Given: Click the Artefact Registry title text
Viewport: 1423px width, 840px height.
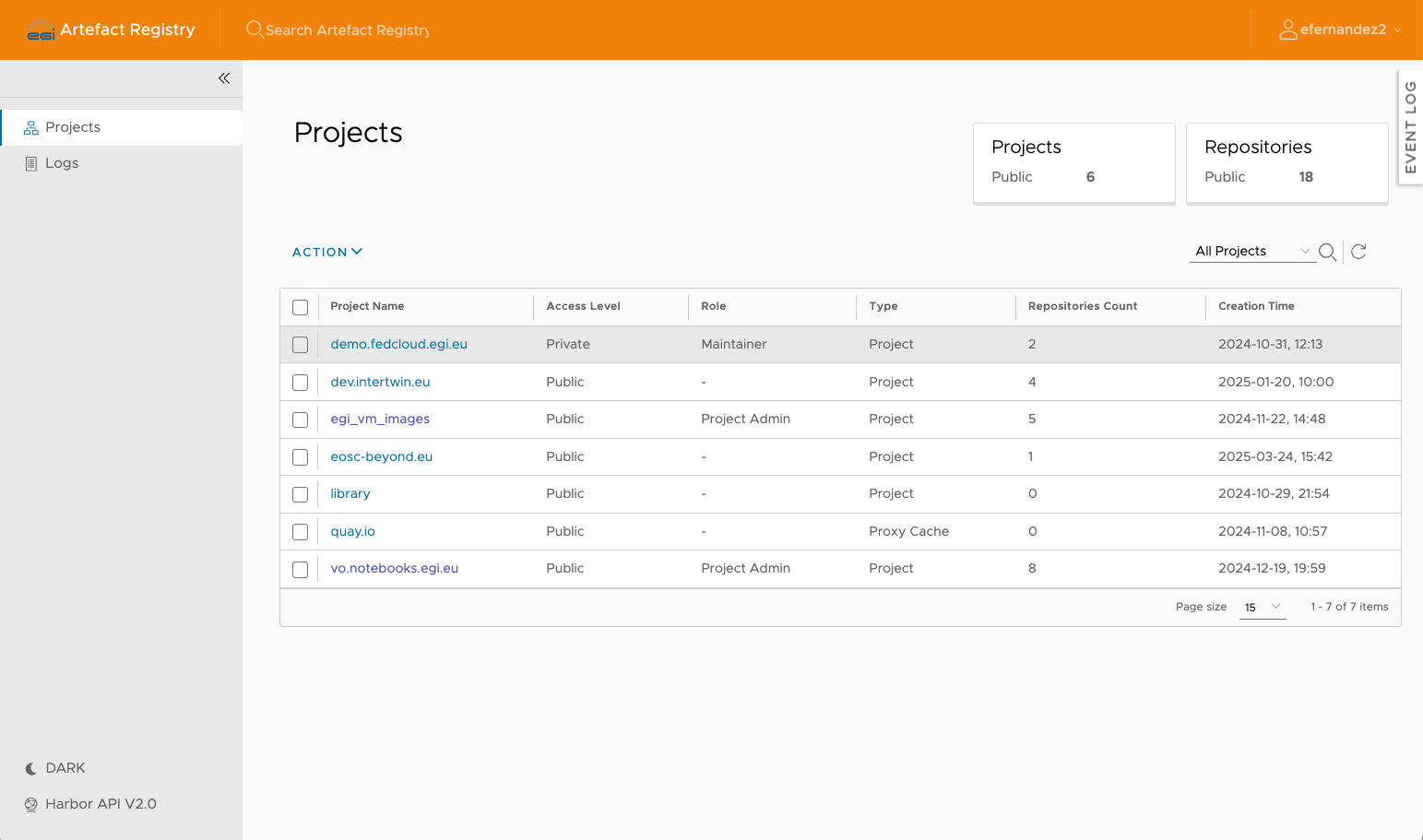Looking at the screenshot, I should coord(127,30).
